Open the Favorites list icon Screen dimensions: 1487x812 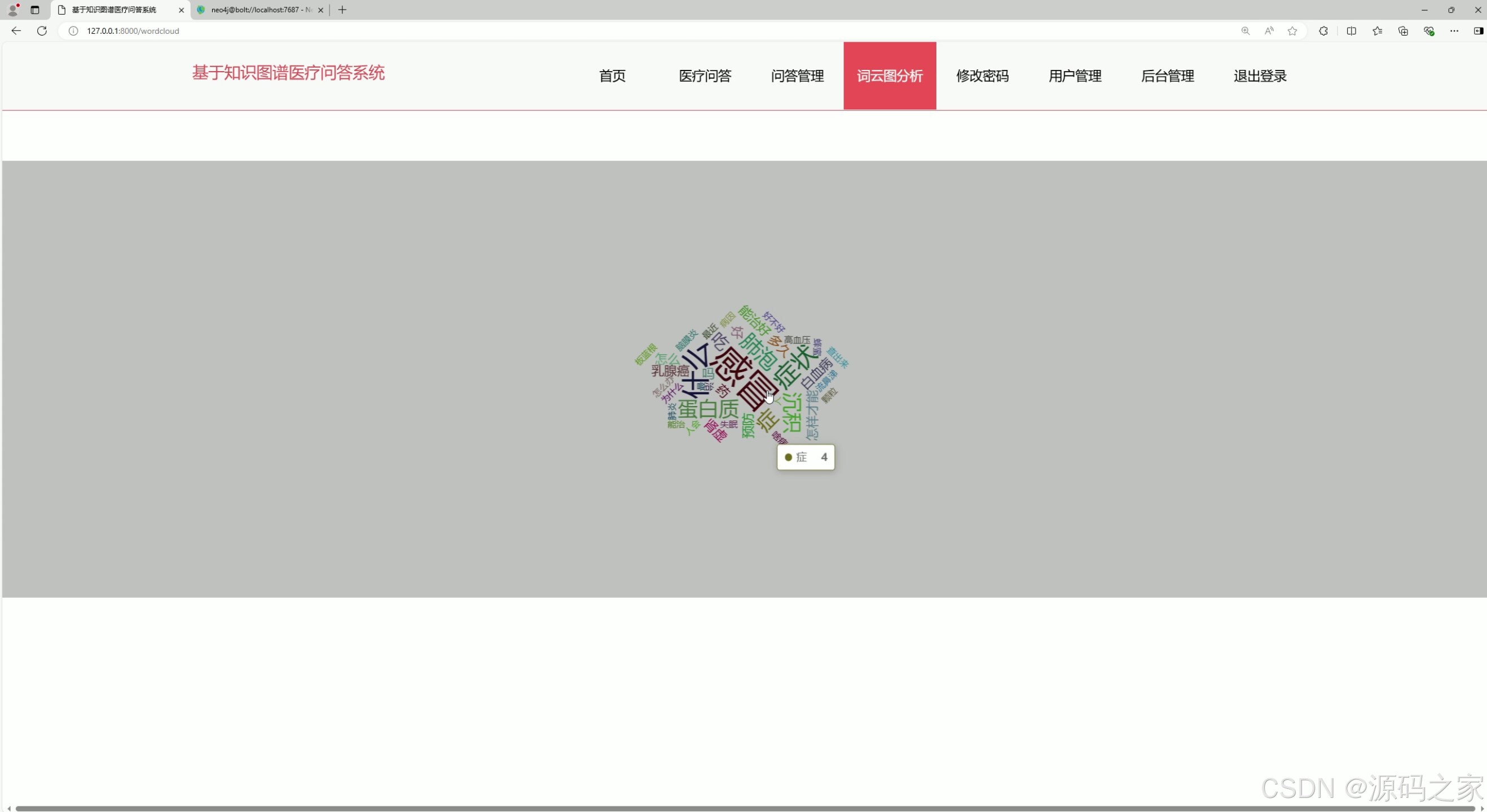pyautogui.click(x=1378, y=31)
